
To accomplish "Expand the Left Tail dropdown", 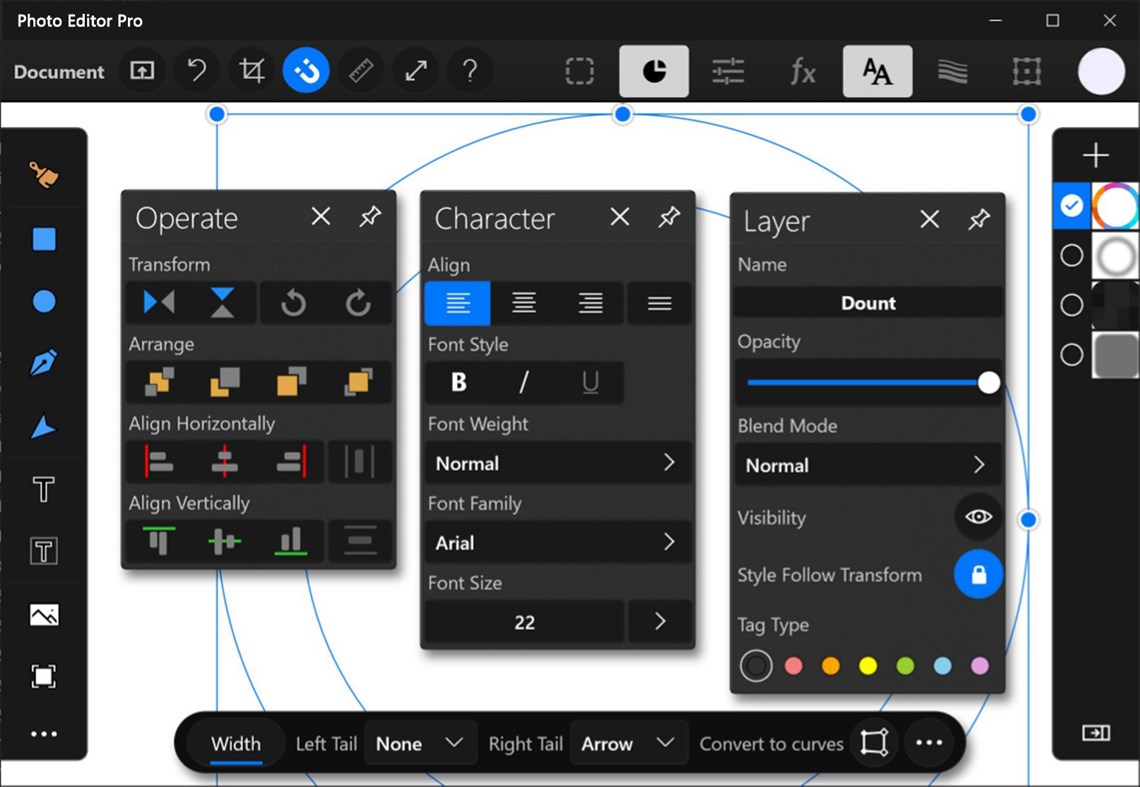I will [420, 743].
